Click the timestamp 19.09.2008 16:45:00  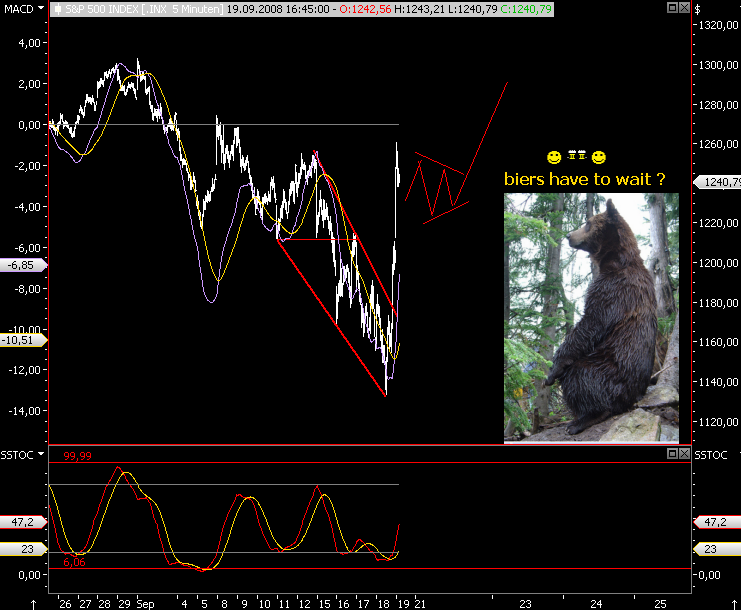pyautogui.click(x=278, y=9)
